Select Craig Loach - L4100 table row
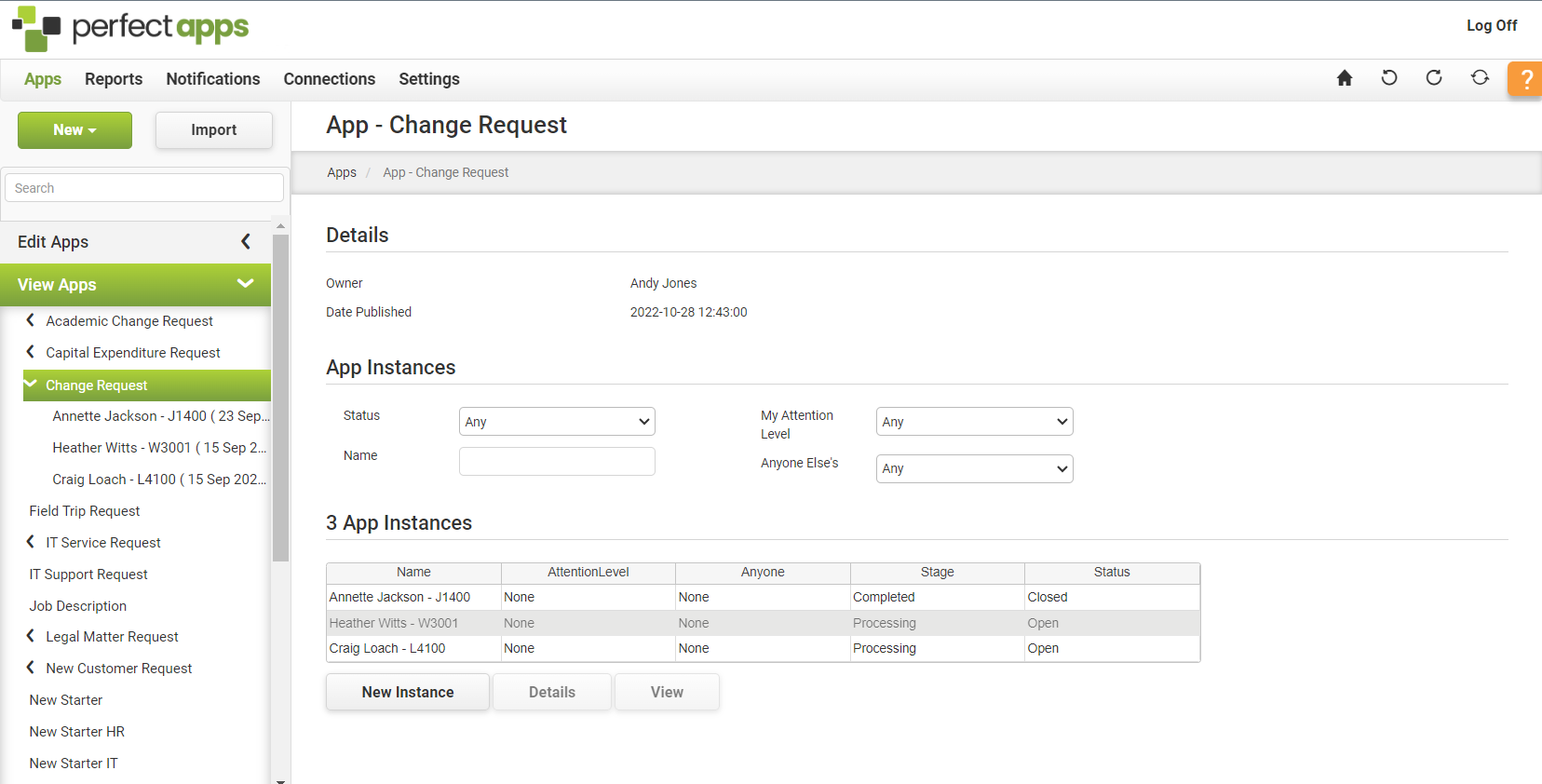1542x784 pixels. coord(763,648)
